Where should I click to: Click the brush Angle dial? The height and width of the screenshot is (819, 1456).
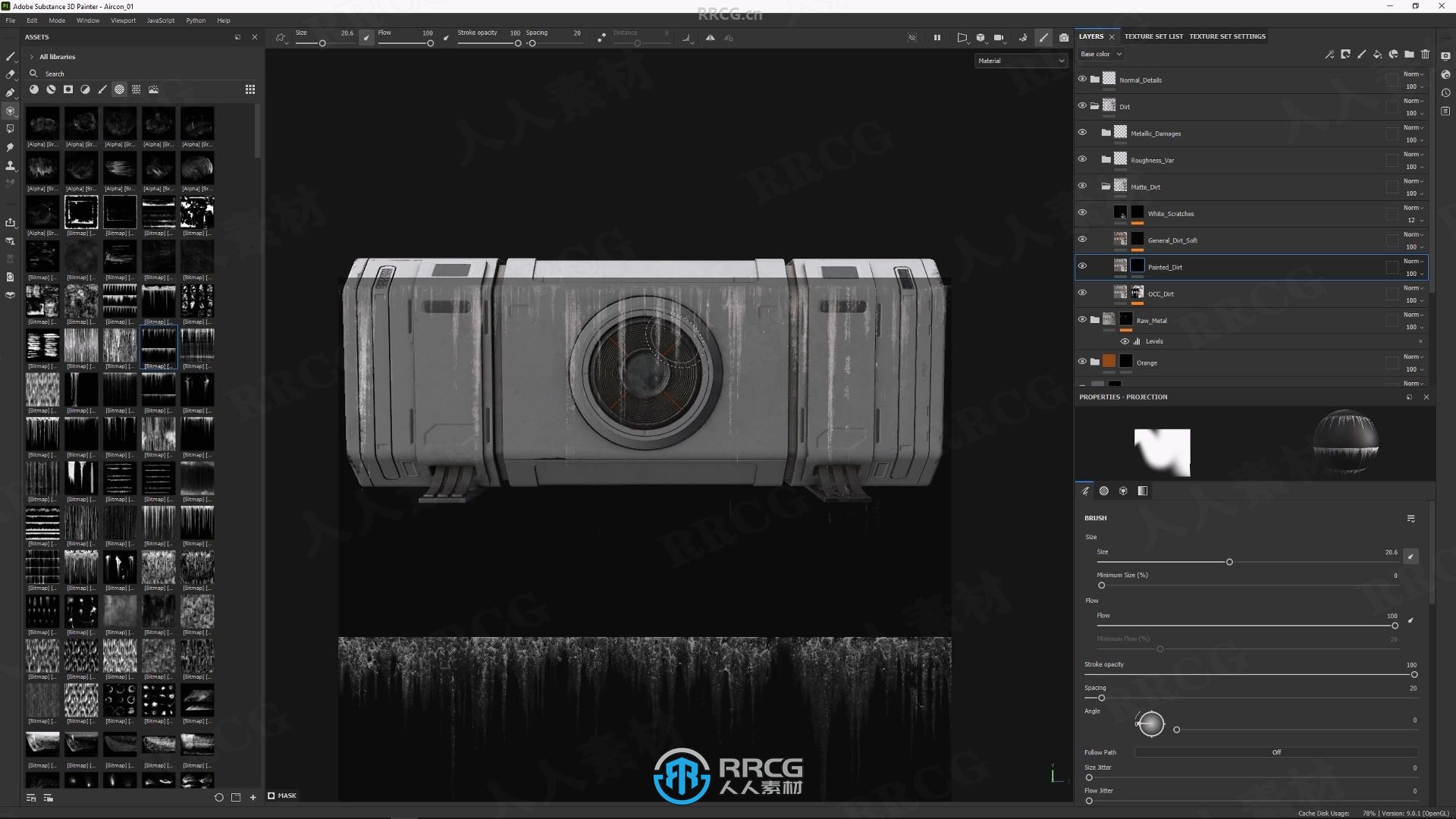pos(1150,724)
